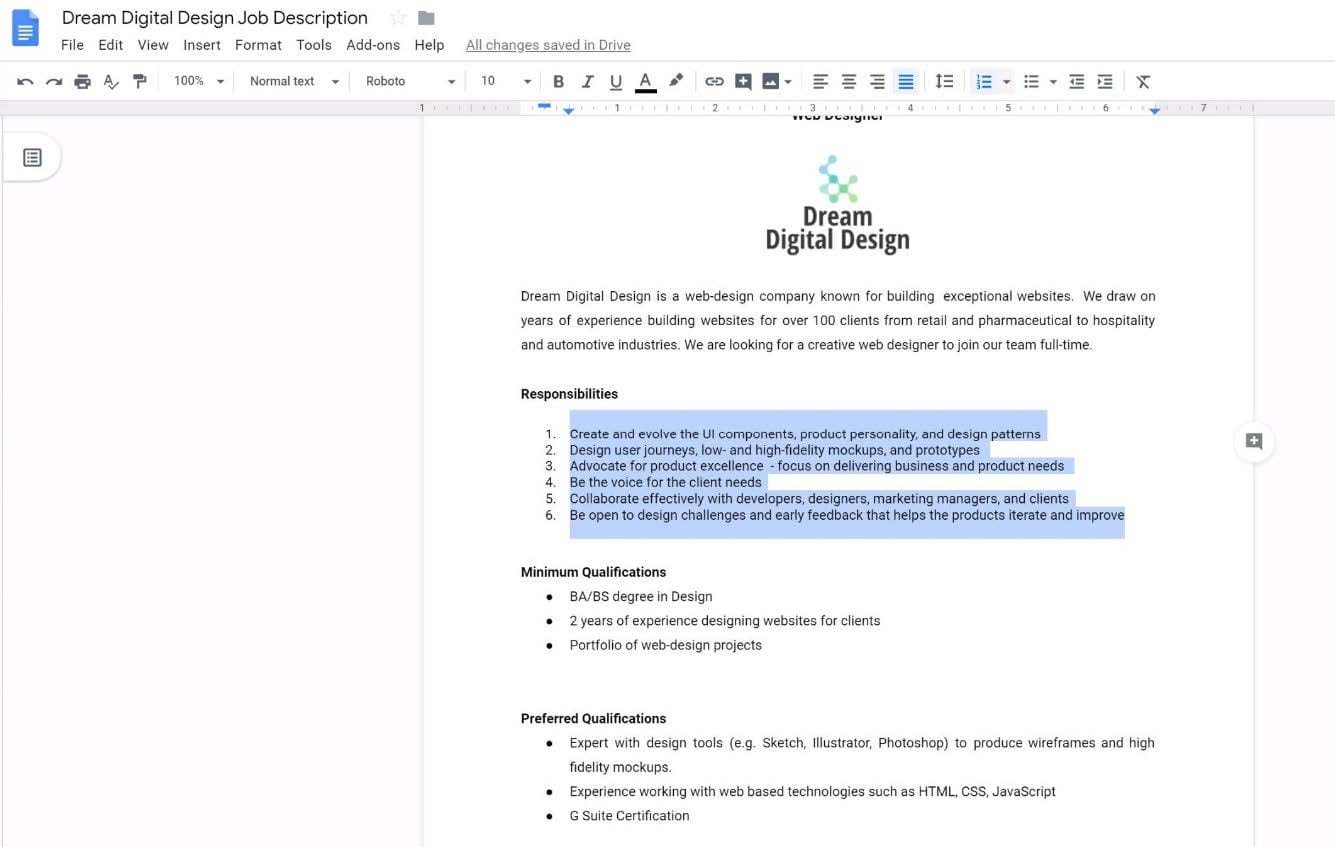Open the Add-ons menu
The width and height of the screenshot is (1335, 847).
pos(373,45)
